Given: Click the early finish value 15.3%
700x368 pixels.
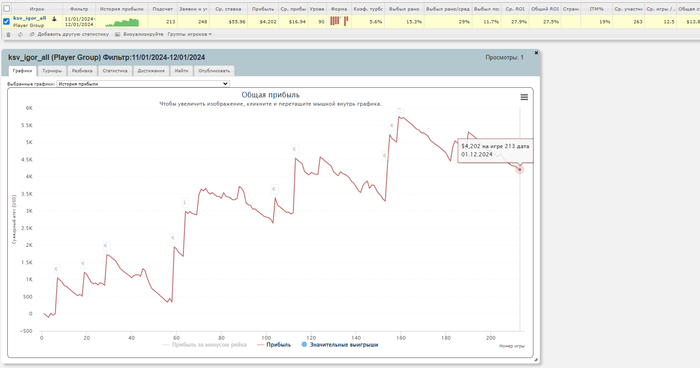Looking at the screenshot, I should tap(414, 21).
